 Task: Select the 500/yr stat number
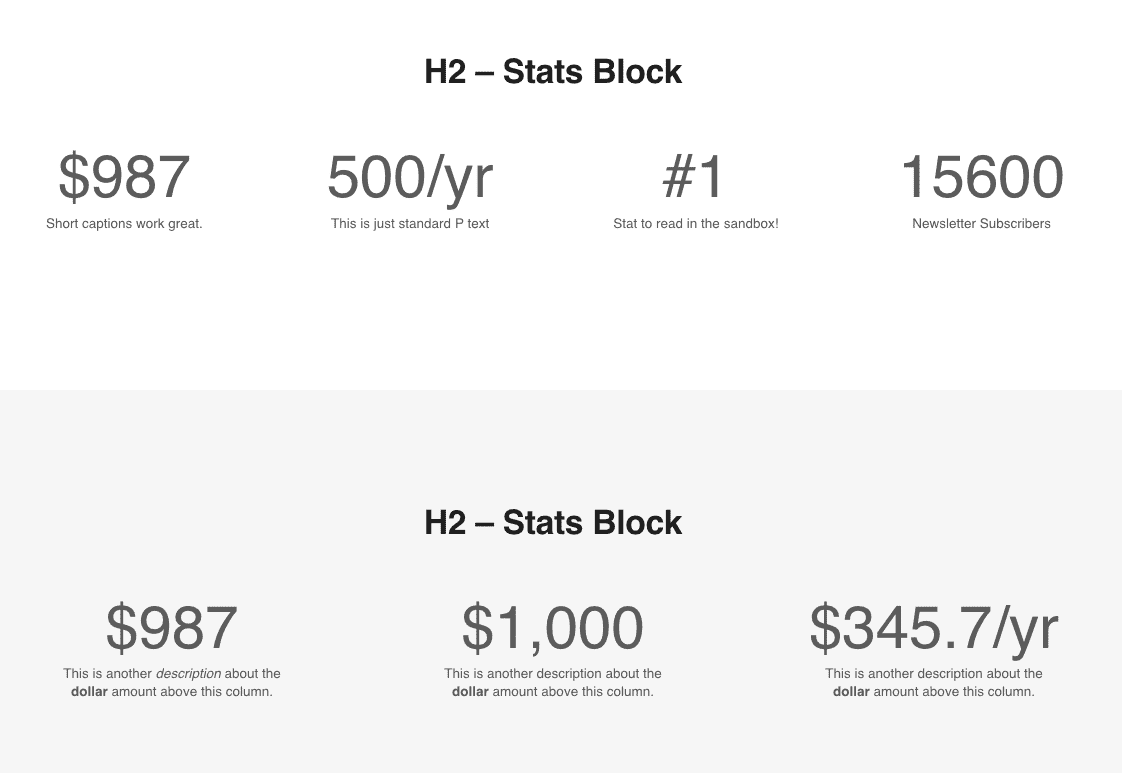point(410,177)
